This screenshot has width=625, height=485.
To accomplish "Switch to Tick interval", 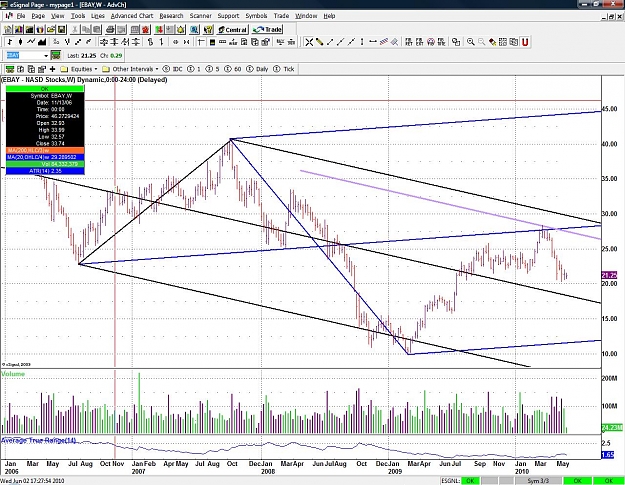I will [284, 69].
